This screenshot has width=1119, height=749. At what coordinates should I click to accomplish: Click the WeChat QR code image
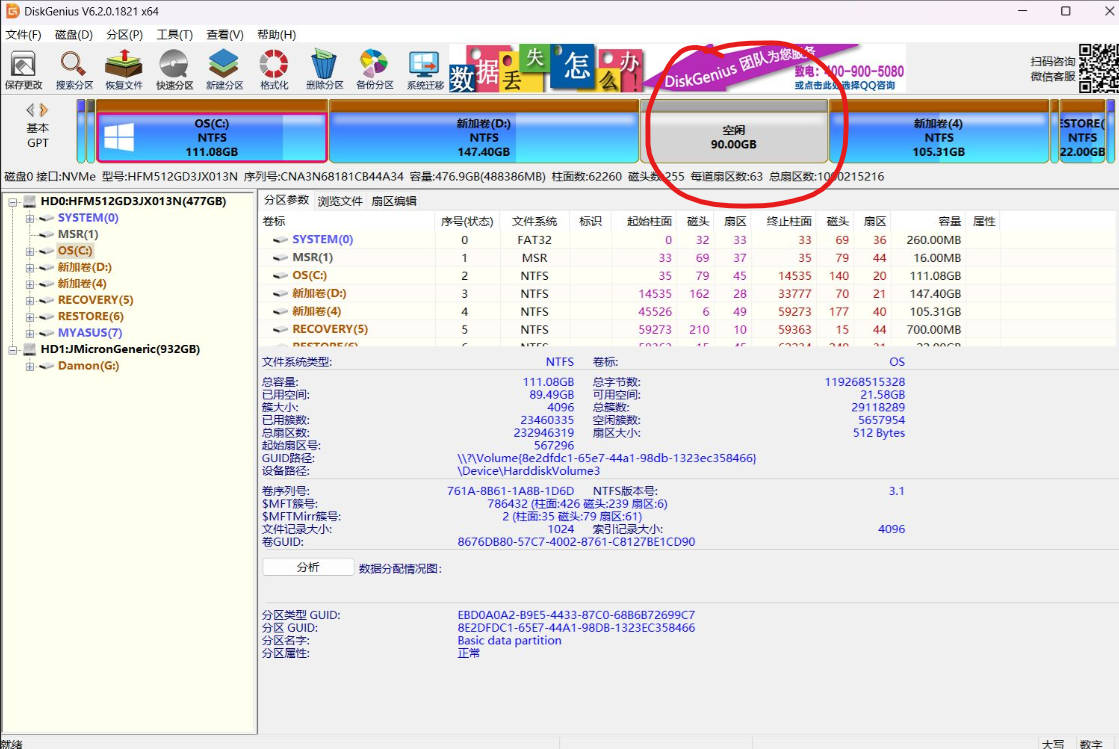[1098, 68]
